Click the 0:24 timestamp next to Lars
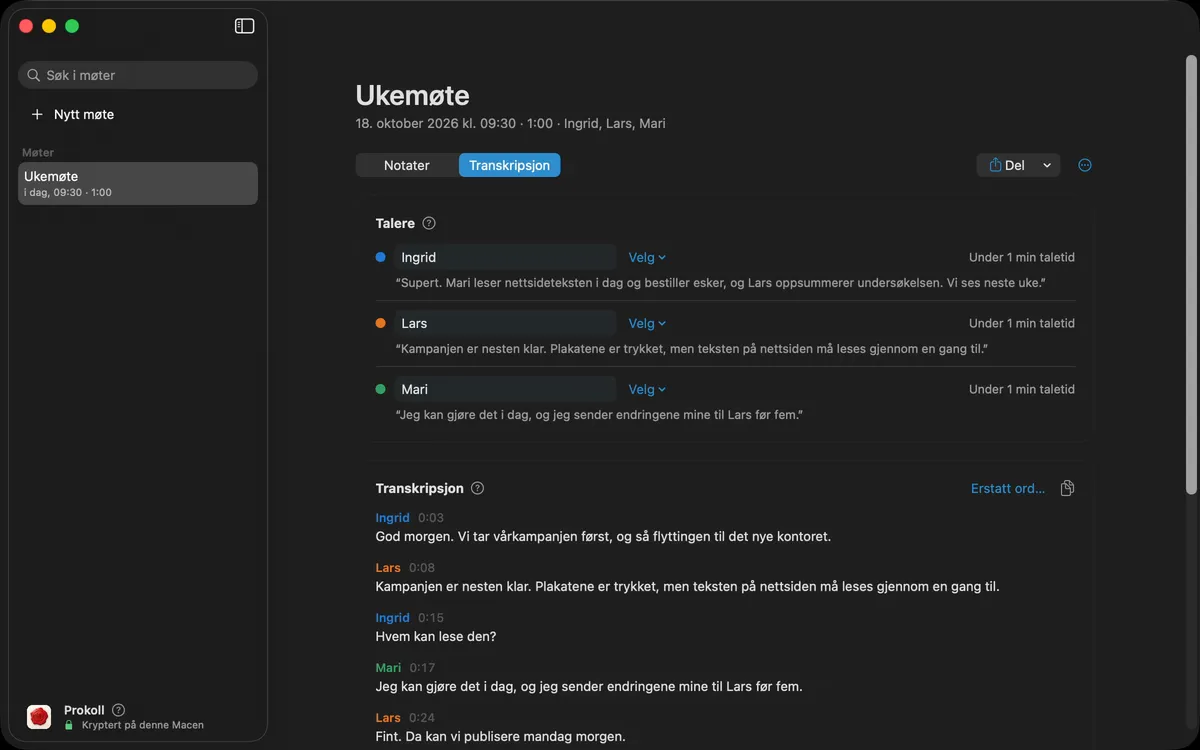The image size is (1200, 750). point(422,718)
